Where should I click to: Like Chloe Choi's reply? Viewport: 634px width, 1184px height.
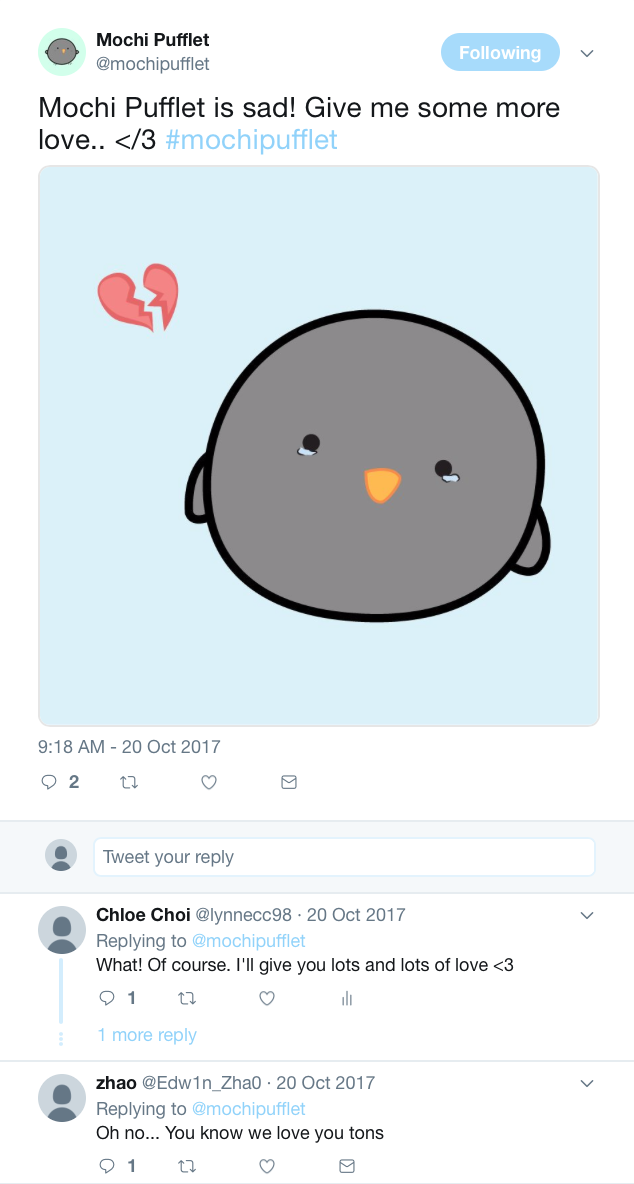[x=267, y=998]
